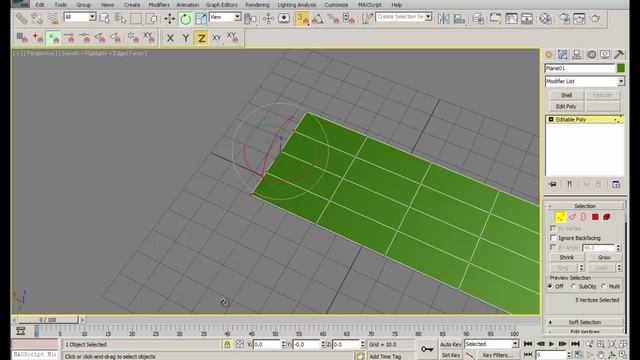This screenshot has width=640, height=360.
Task: Toggle Auto Key animation mode
Action: [x=451, y=344]
